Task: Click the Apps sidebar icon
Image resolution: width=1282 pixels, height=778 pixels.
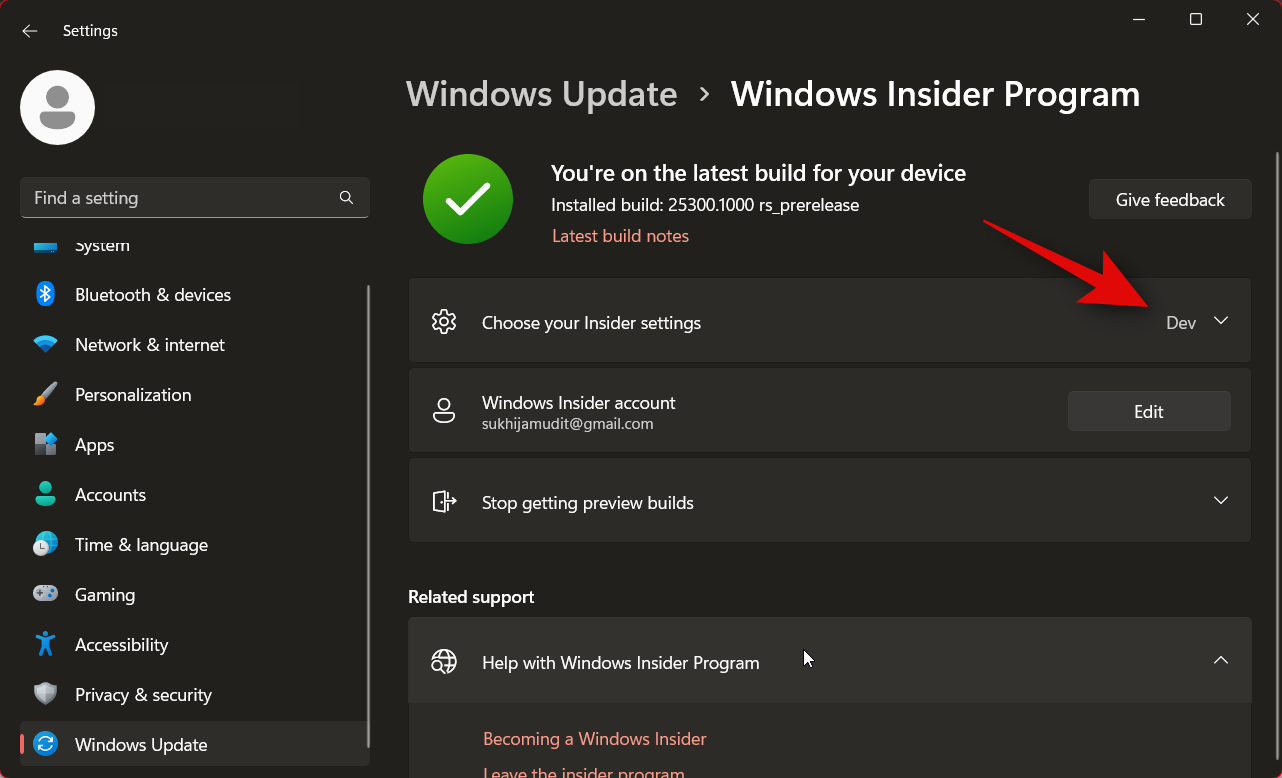Action: (45, 444)
